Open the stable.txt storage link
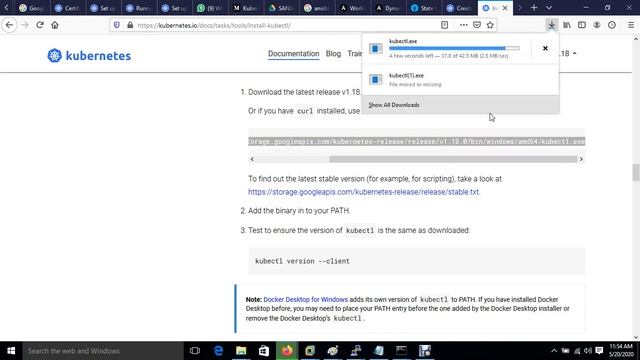Screen dimensions: 640x360 pyautogui.click(x=364, y=192)
